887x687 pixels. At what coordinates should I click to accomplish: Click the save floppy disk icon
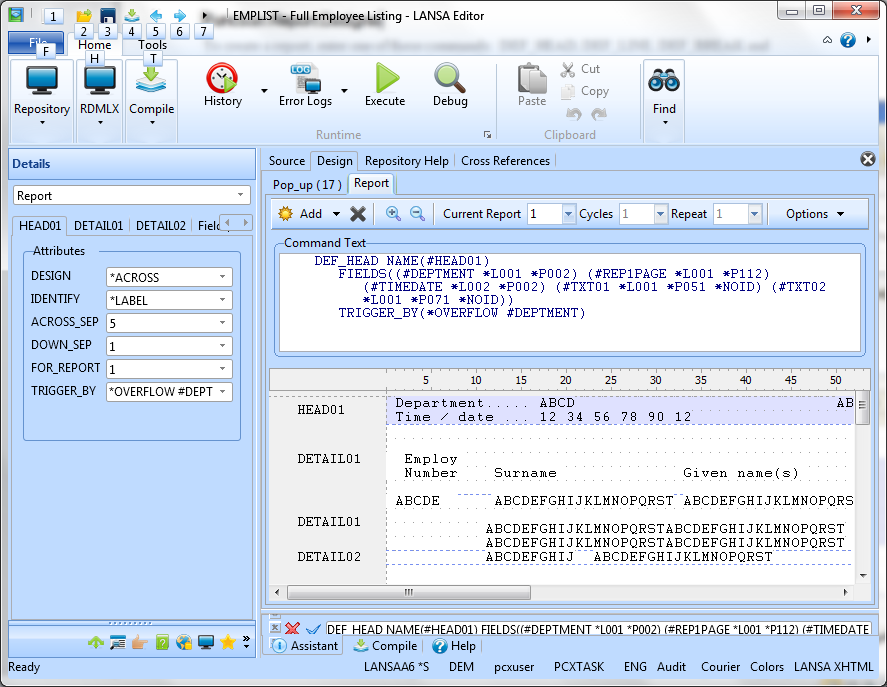point(107,15)
